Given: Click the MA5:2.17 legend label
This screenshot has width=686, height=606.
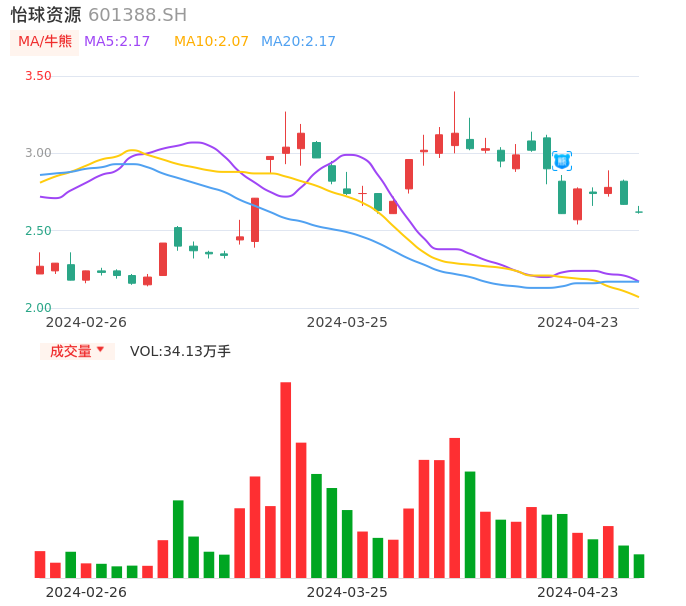Looking at the screenshot, I should 117,42.
